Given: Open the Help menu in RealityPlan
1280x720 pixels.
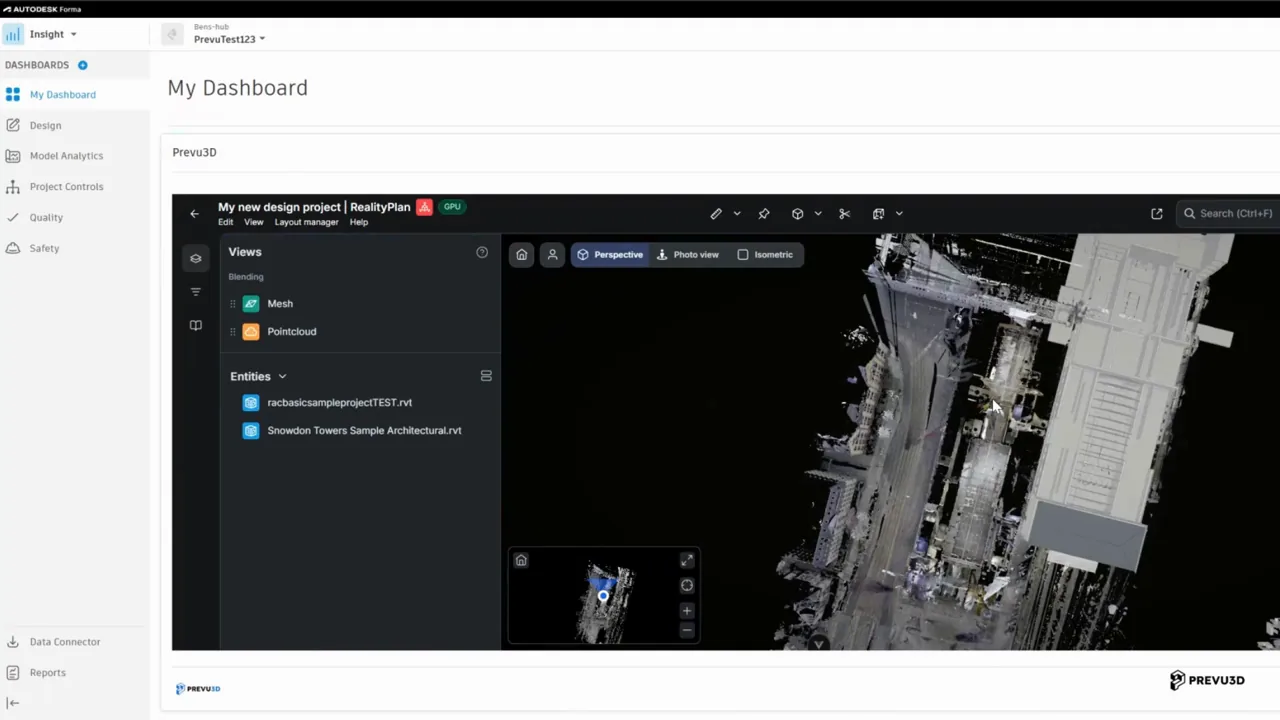Looking at the screenshot, I should [x=359, y=222].
